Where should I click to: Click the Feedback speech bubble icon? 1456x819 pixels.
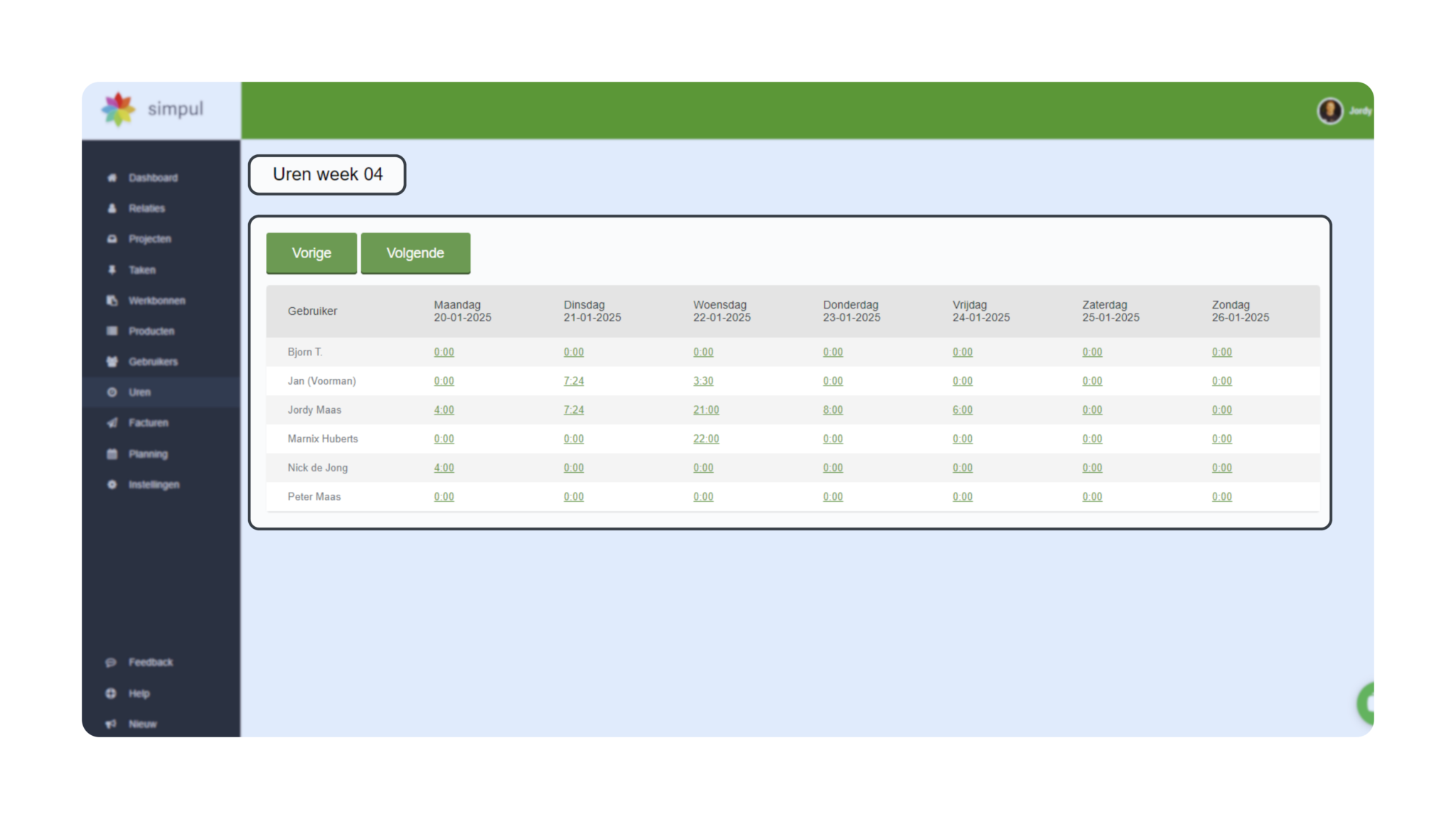[x=111, y=663]
